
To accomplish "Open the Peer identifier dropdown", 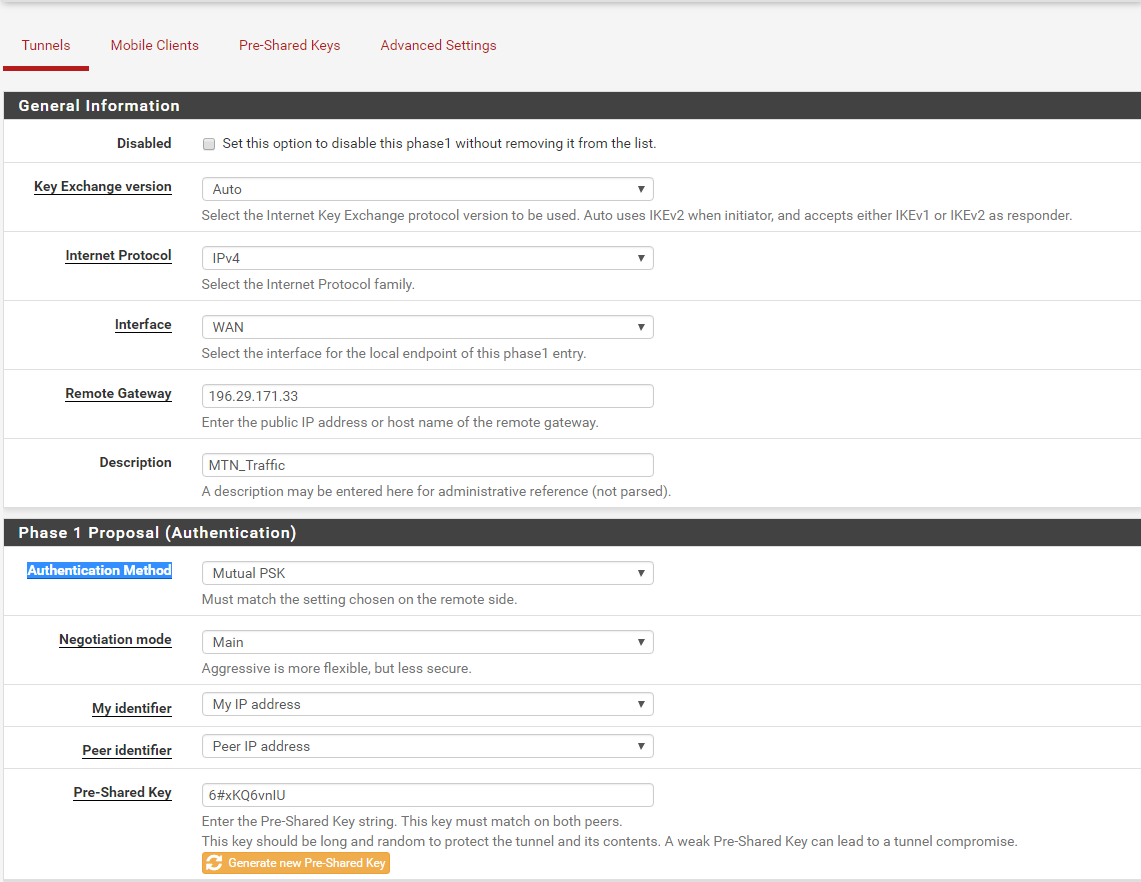I will click(x=427, y=747).
